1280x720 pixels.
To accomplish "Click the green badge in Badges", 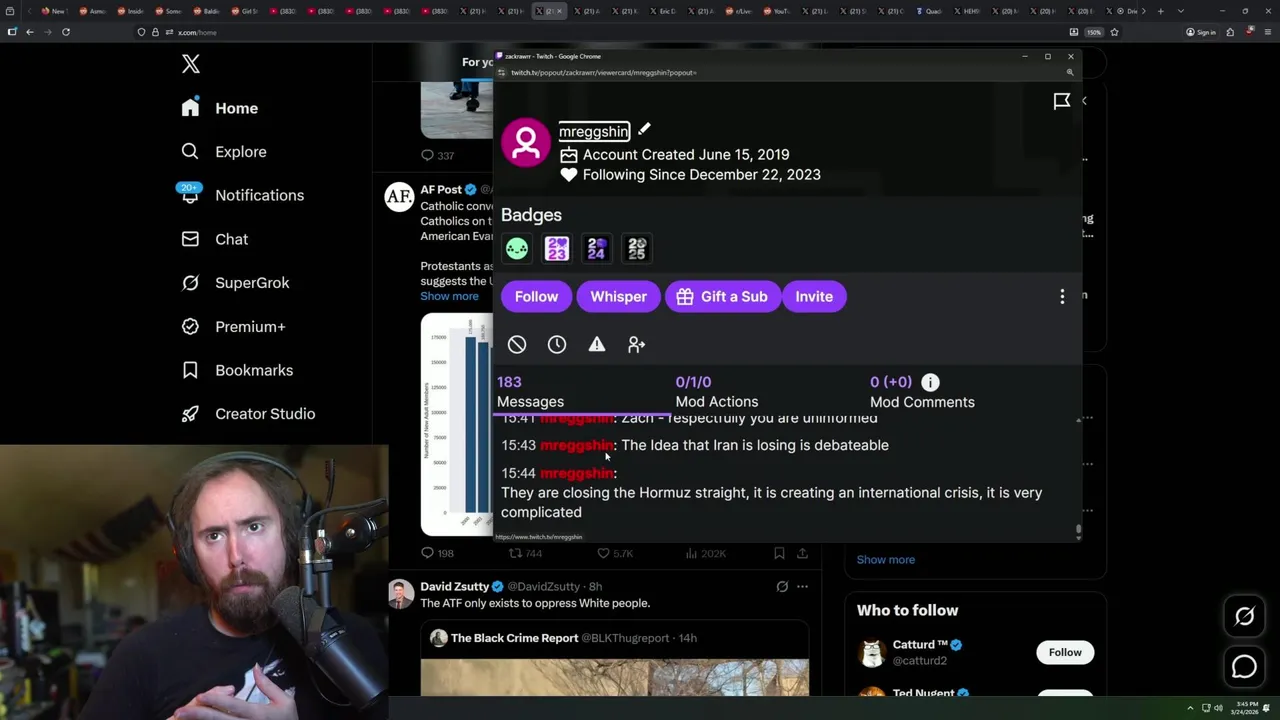I will click(517, 249).
